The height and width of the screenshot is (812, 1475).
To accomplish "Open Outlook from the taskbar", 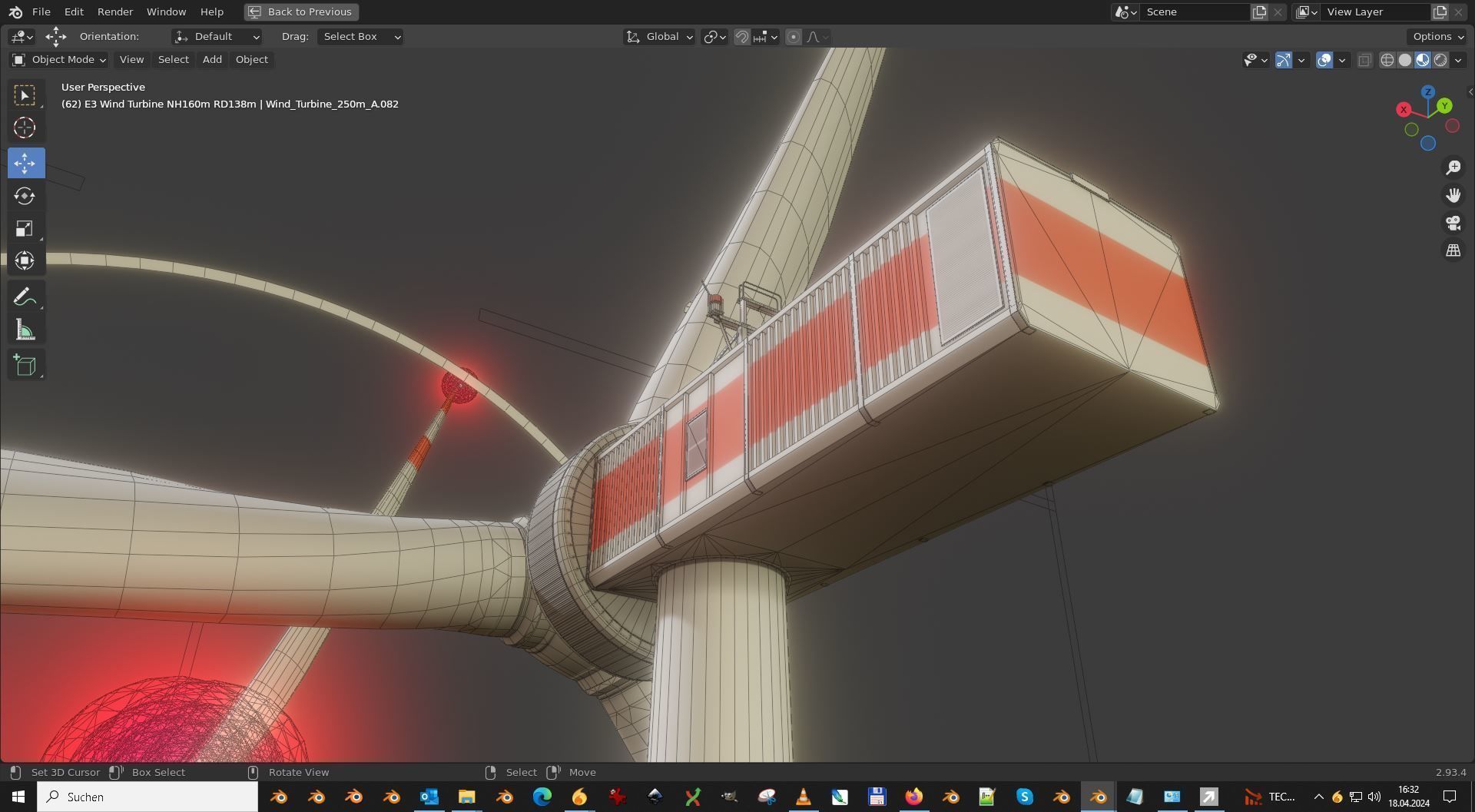I will (x=429, y=797).
